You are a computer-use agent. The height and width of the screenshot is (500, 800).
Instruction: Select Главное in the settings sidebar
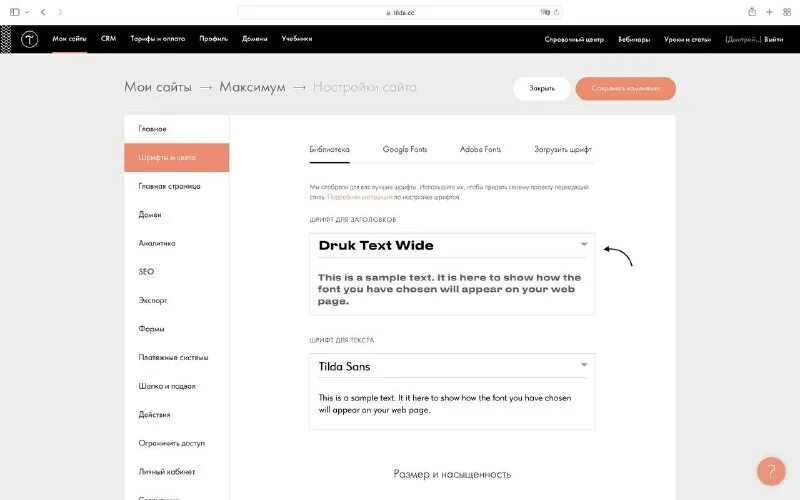click(x=177, y=129)
